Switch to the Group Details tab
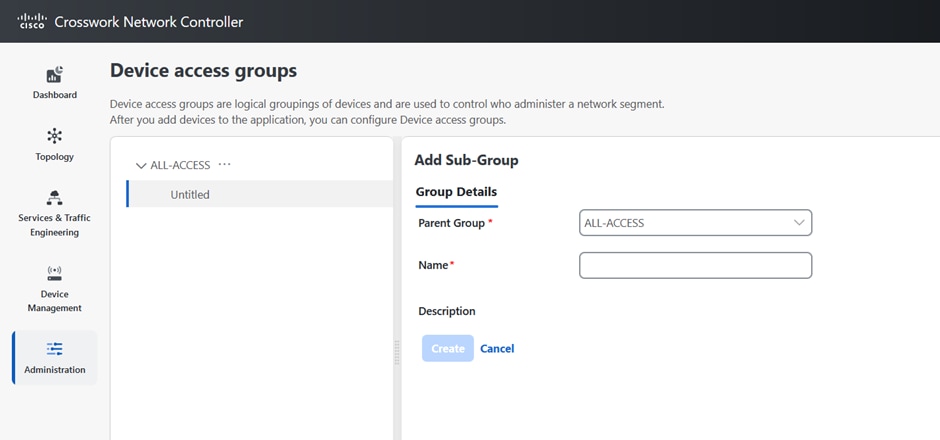The width and height of the screenshot is (940, 440). [x=456, y=192]
